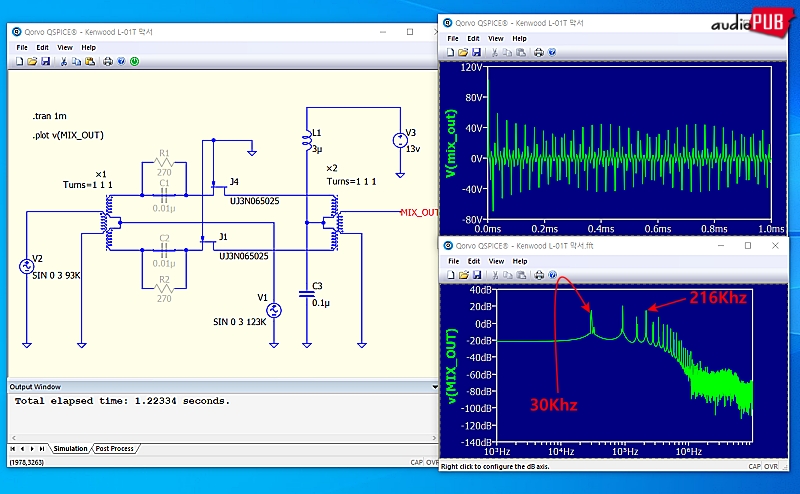Screen dimensions: 800x494
Task: Maximize the FFT window
Action: coord(748,245)
